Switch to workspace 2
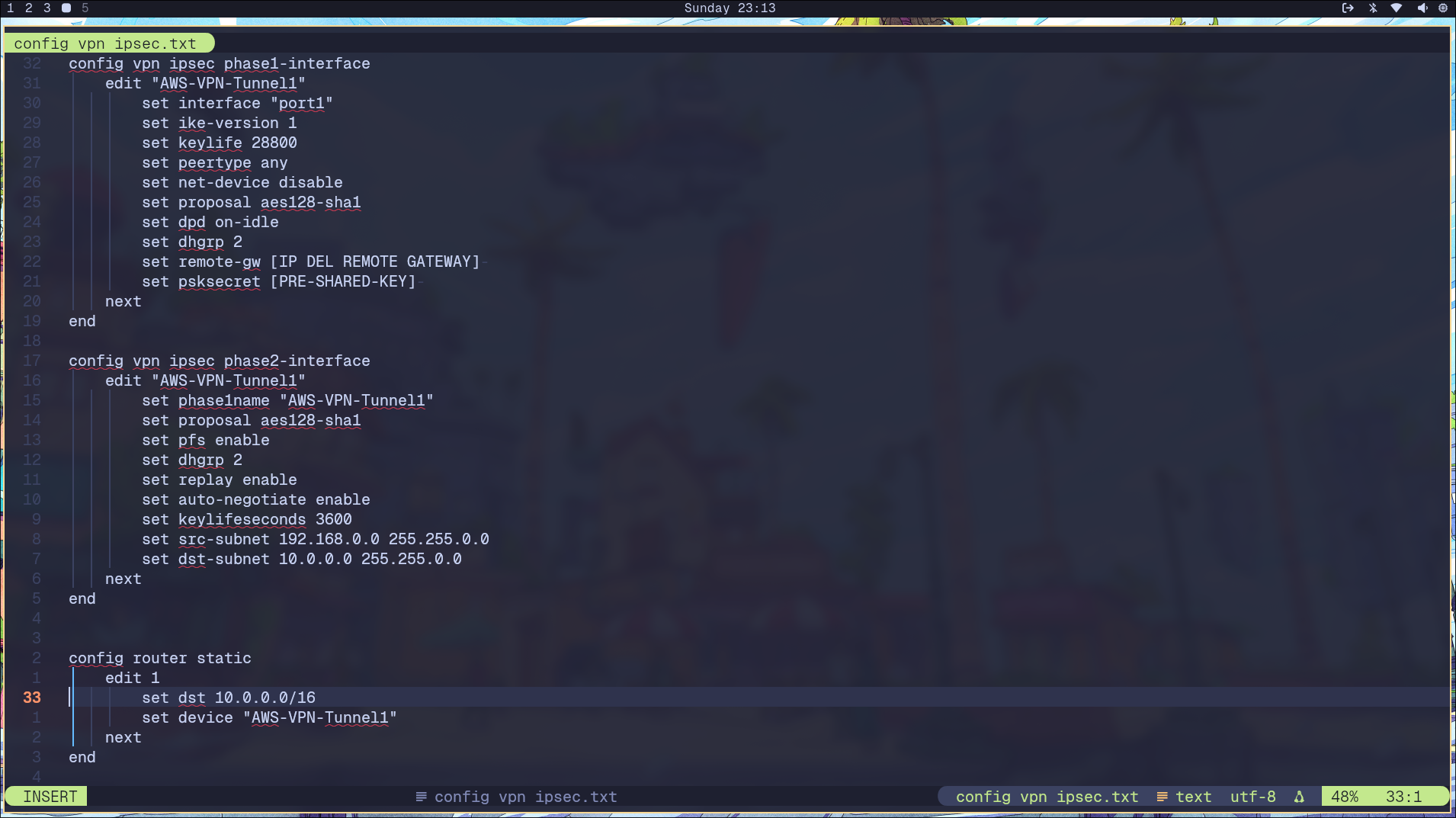 pyautogui.click(x=29, y=8)
